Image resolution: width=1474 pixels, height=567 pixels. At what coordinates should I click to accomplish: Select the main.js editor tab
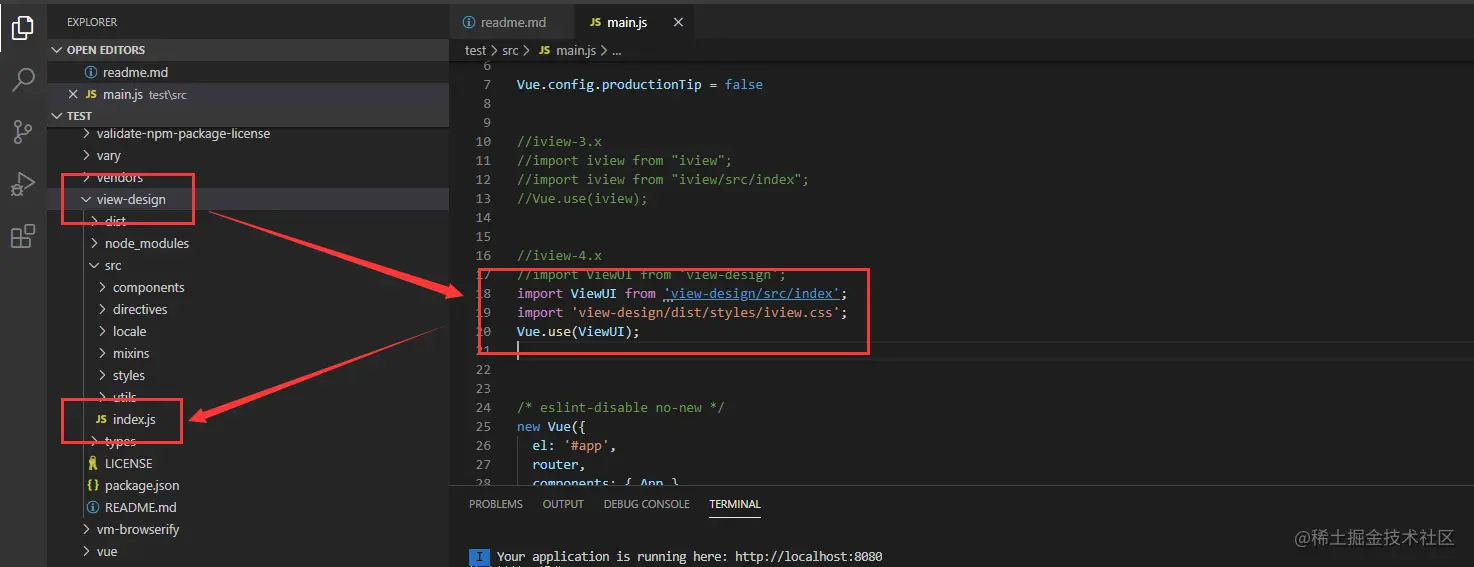636,22
